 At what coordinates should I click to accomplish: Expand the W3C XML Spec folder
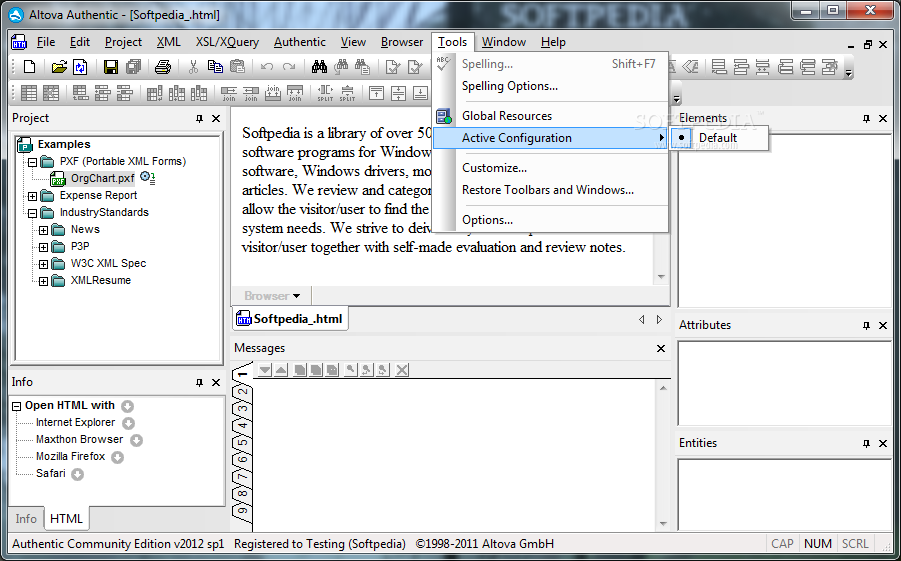click(x=44, y=264)
